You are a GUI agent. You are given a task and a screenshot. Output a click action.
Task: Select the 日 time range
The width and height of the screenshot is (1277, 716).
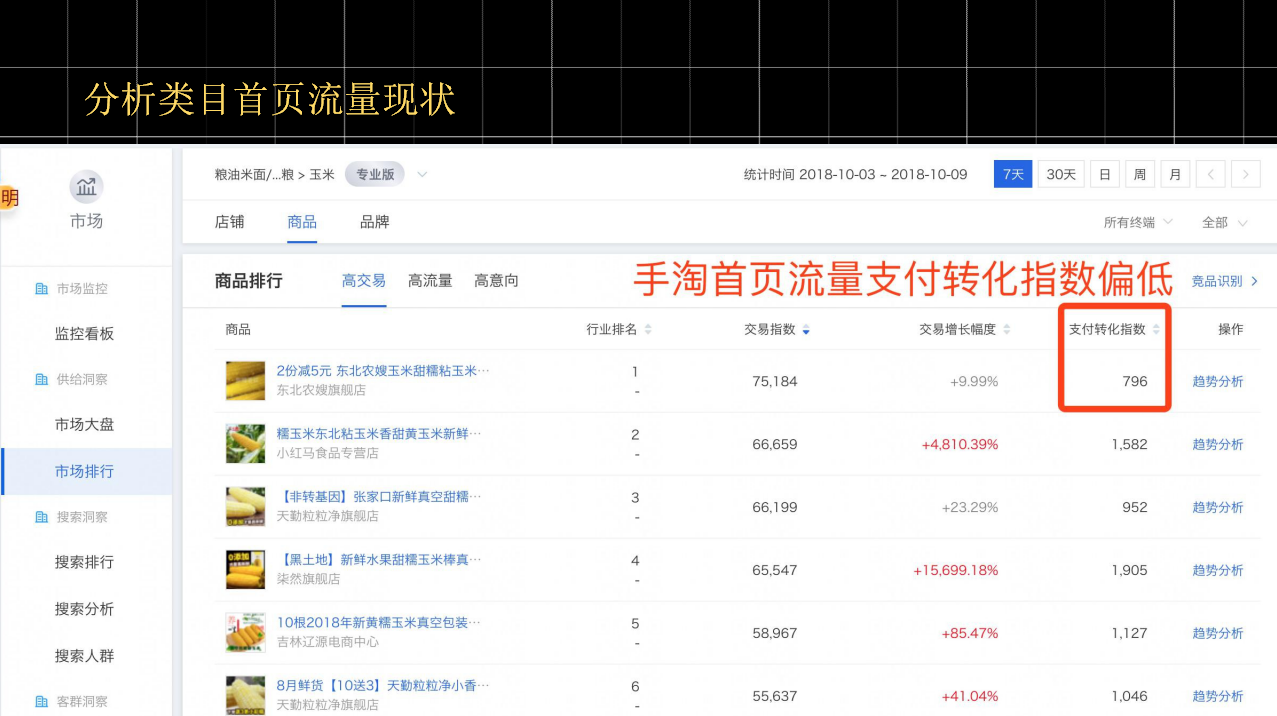tap(1105, 174)
